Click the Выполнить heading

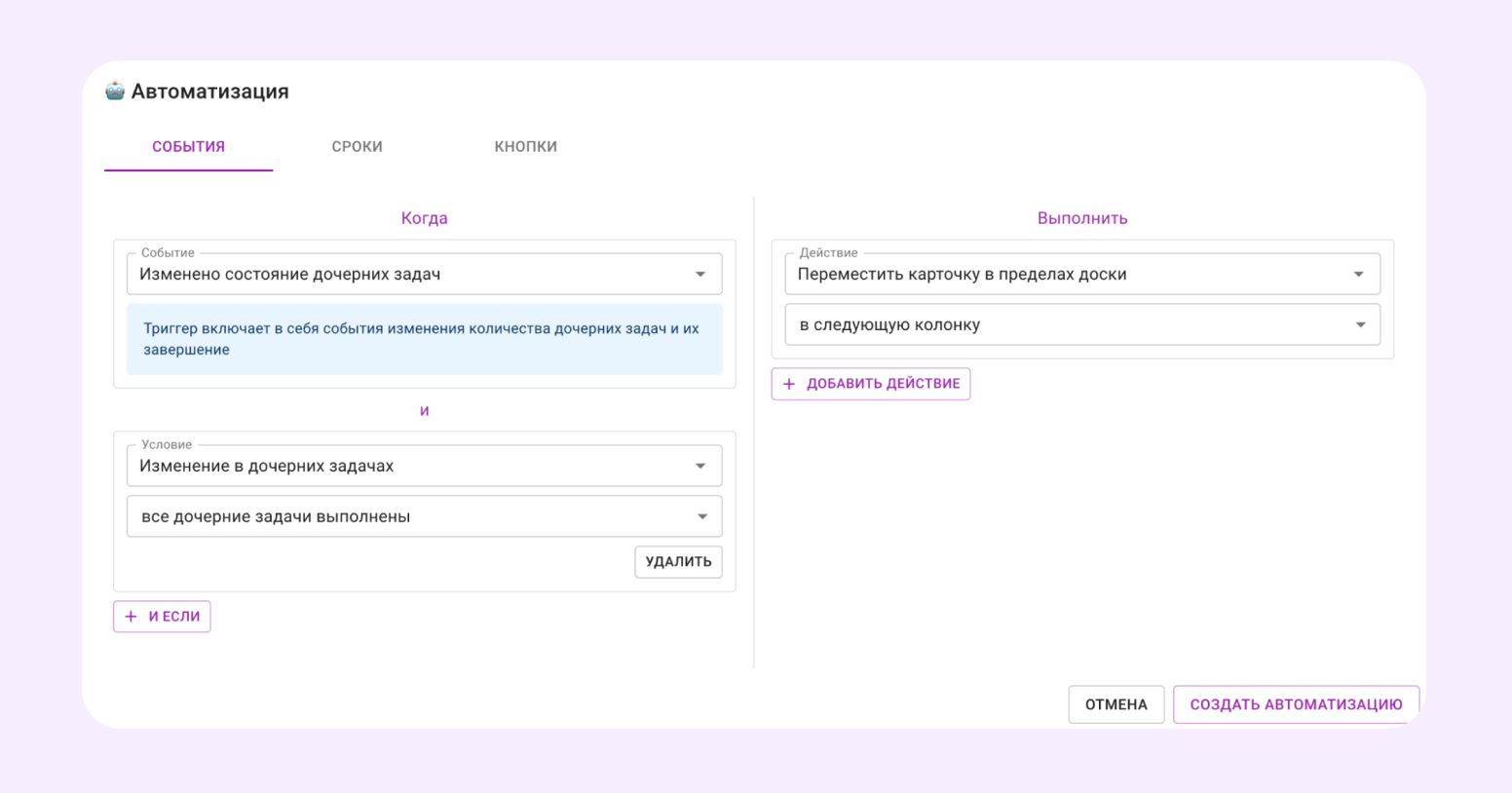(1082, 218)
